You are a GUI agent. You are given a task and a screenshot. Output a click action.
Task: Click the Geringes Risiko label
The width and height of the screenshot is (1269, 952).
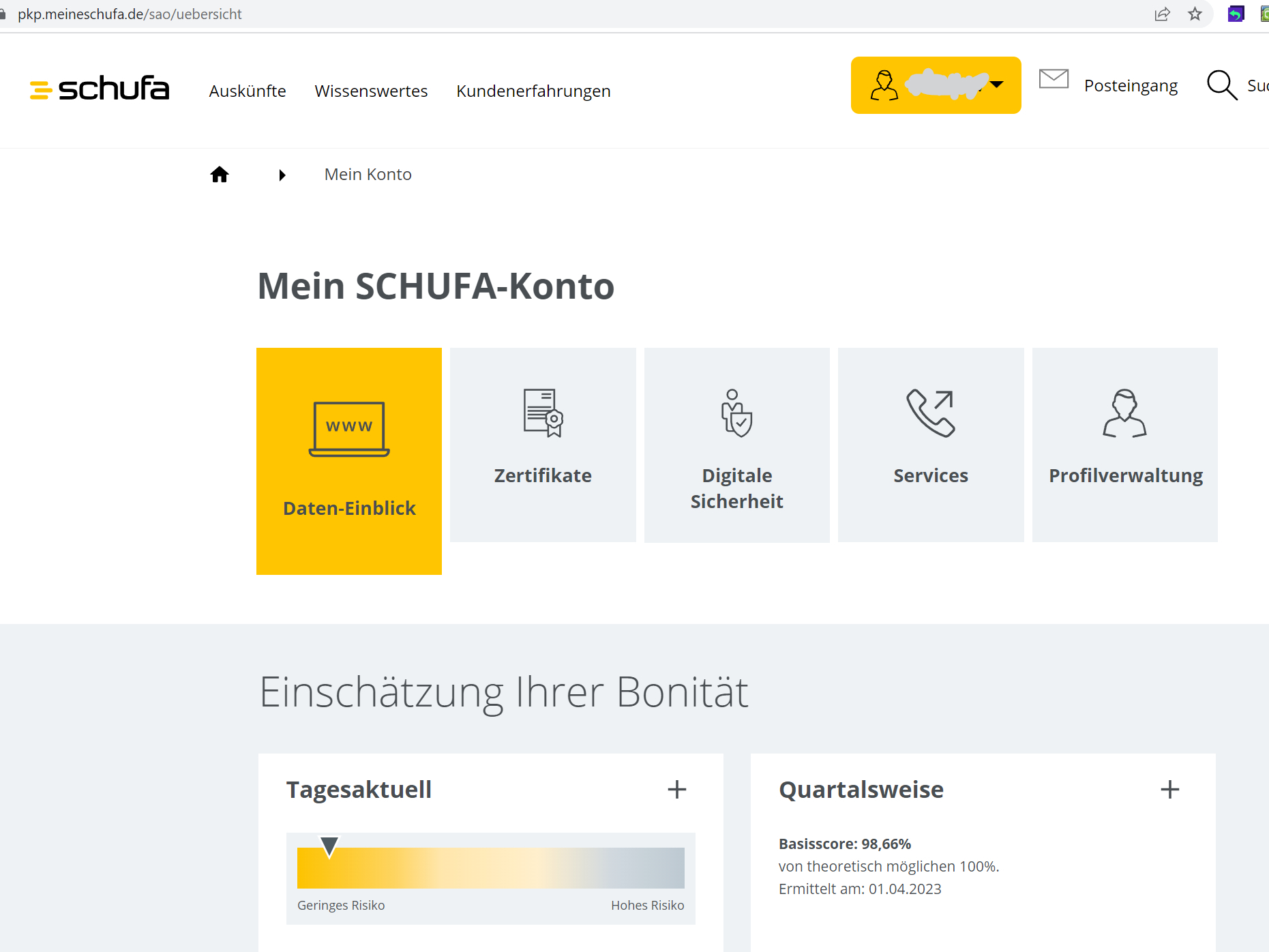[x=341, y=905]
